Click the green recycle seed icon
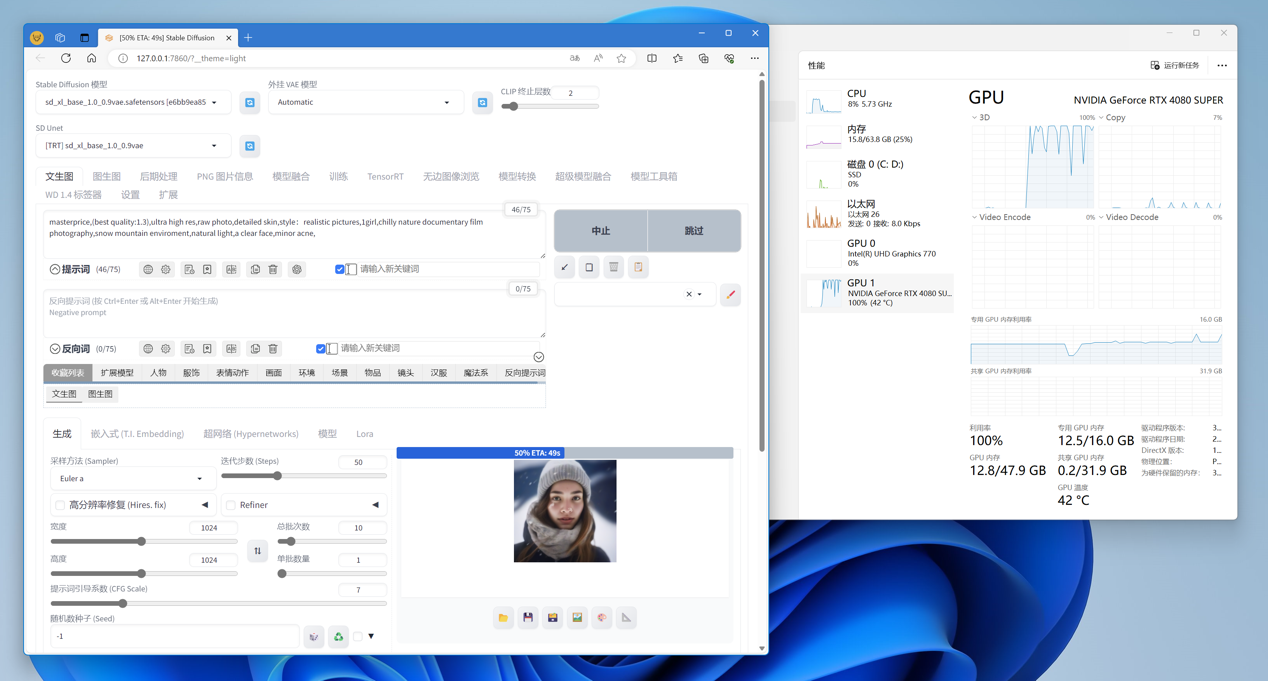The width and height of the screenshot is (1268, 681). [x=339, y=637]
